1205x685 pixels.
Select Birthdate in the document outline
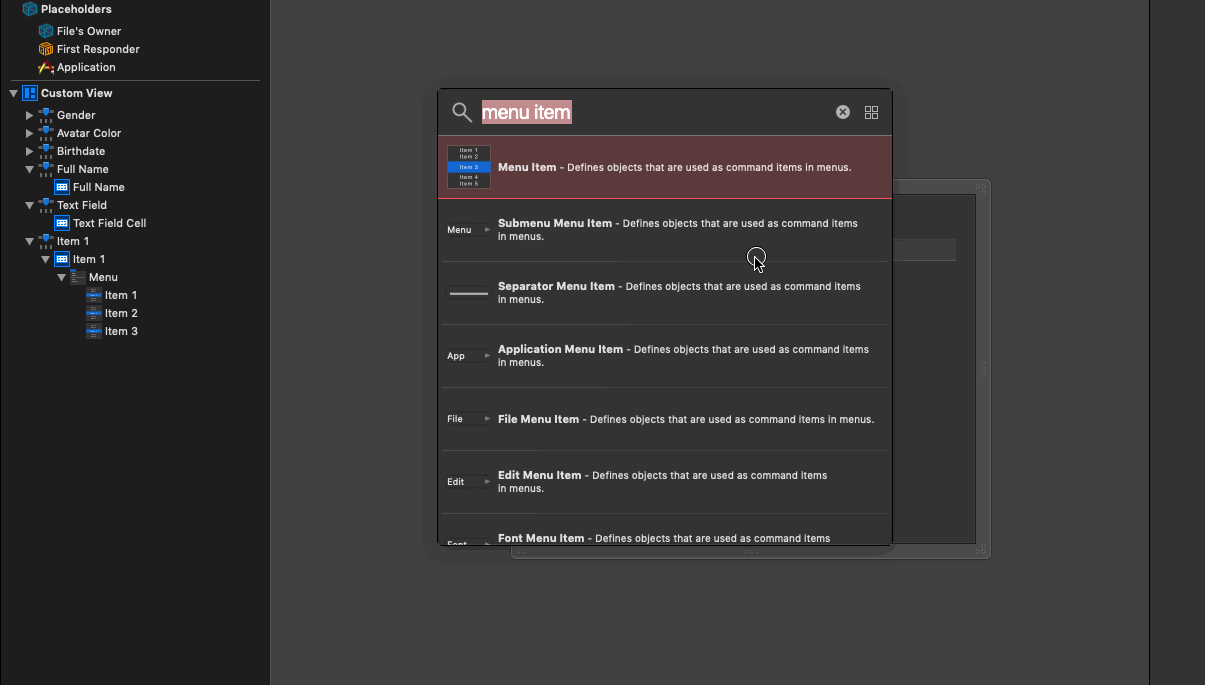[80, 151]
